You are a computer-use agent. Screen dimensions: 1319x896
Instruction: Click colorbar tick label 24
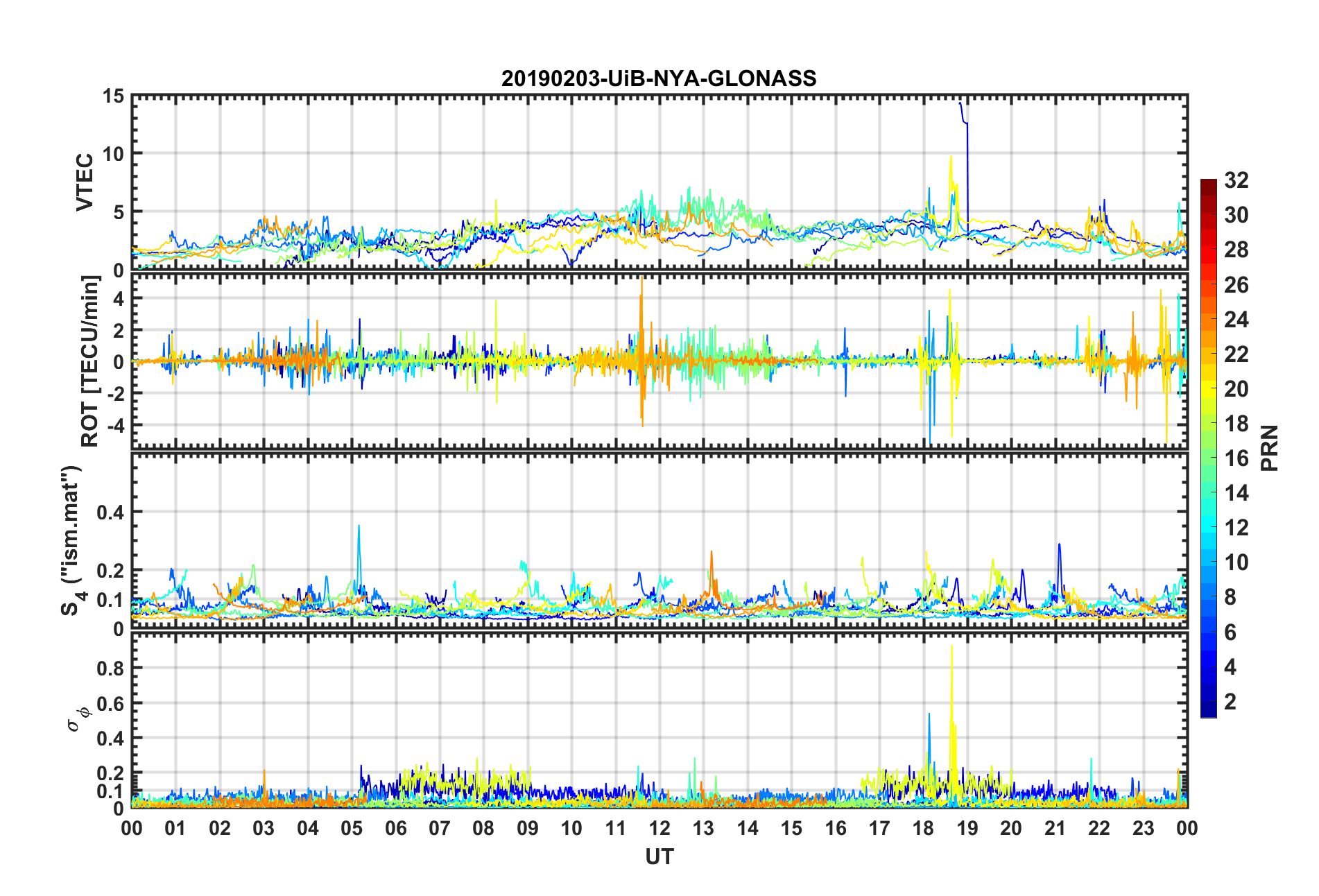pyautogui.click(x=1236, y=320)
